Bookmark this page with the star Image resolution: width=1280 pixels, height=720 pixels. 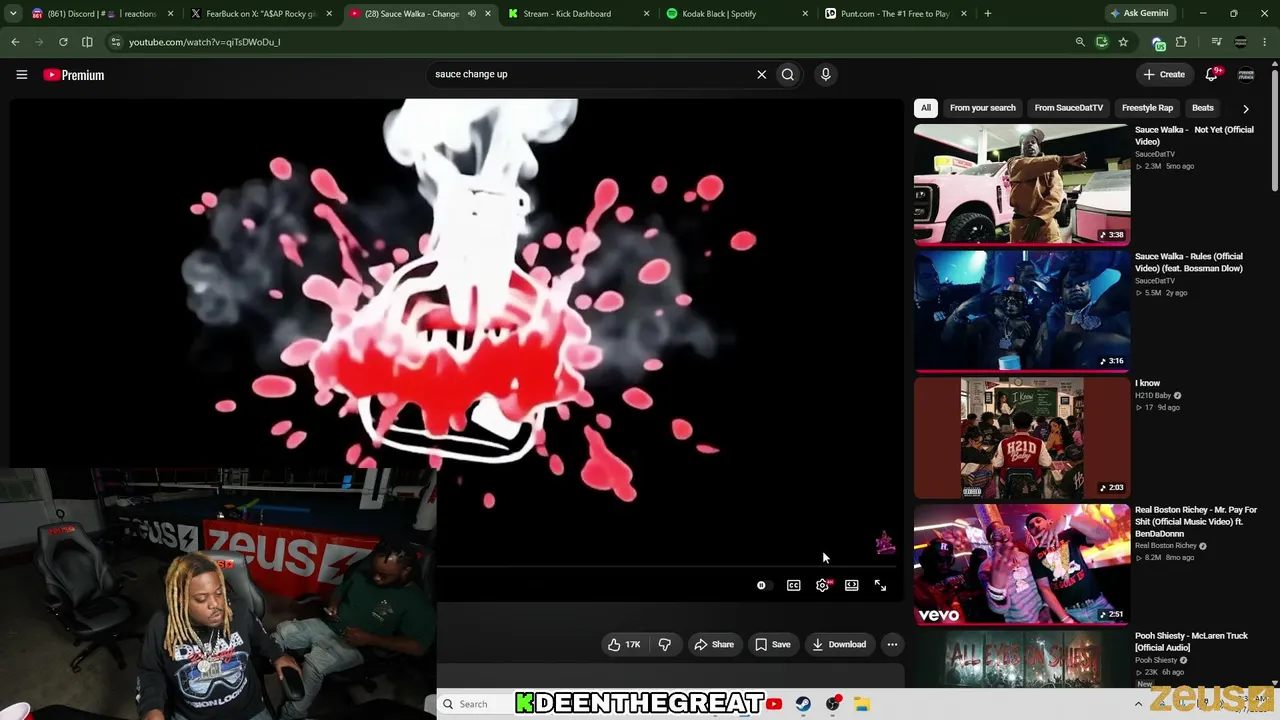1123,42
